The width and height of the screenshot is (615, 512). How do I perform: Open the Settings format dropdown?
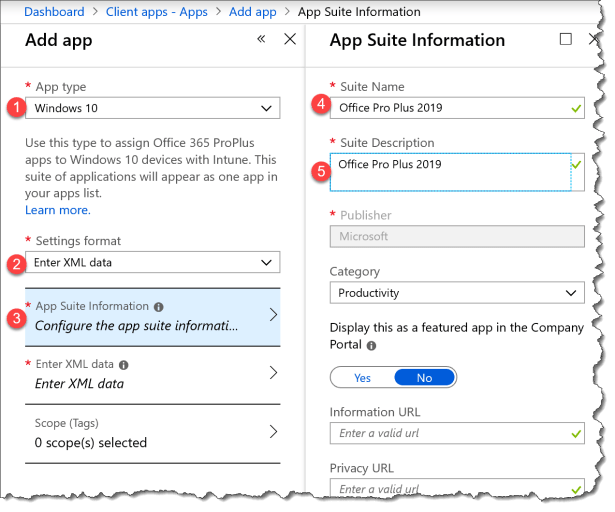point(153,262)
